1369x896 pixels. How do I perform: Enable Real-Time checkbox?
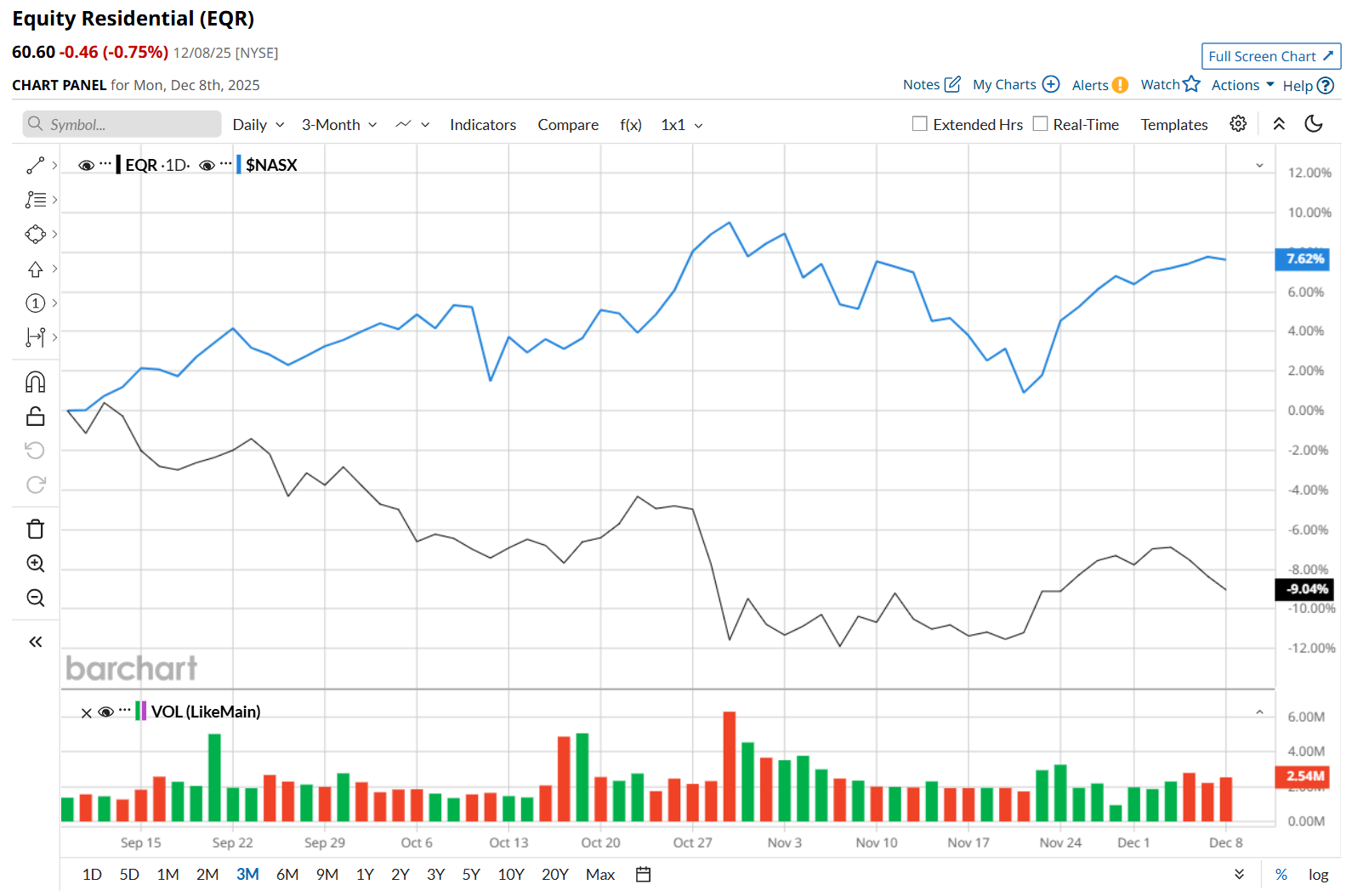click(1040, 124)
